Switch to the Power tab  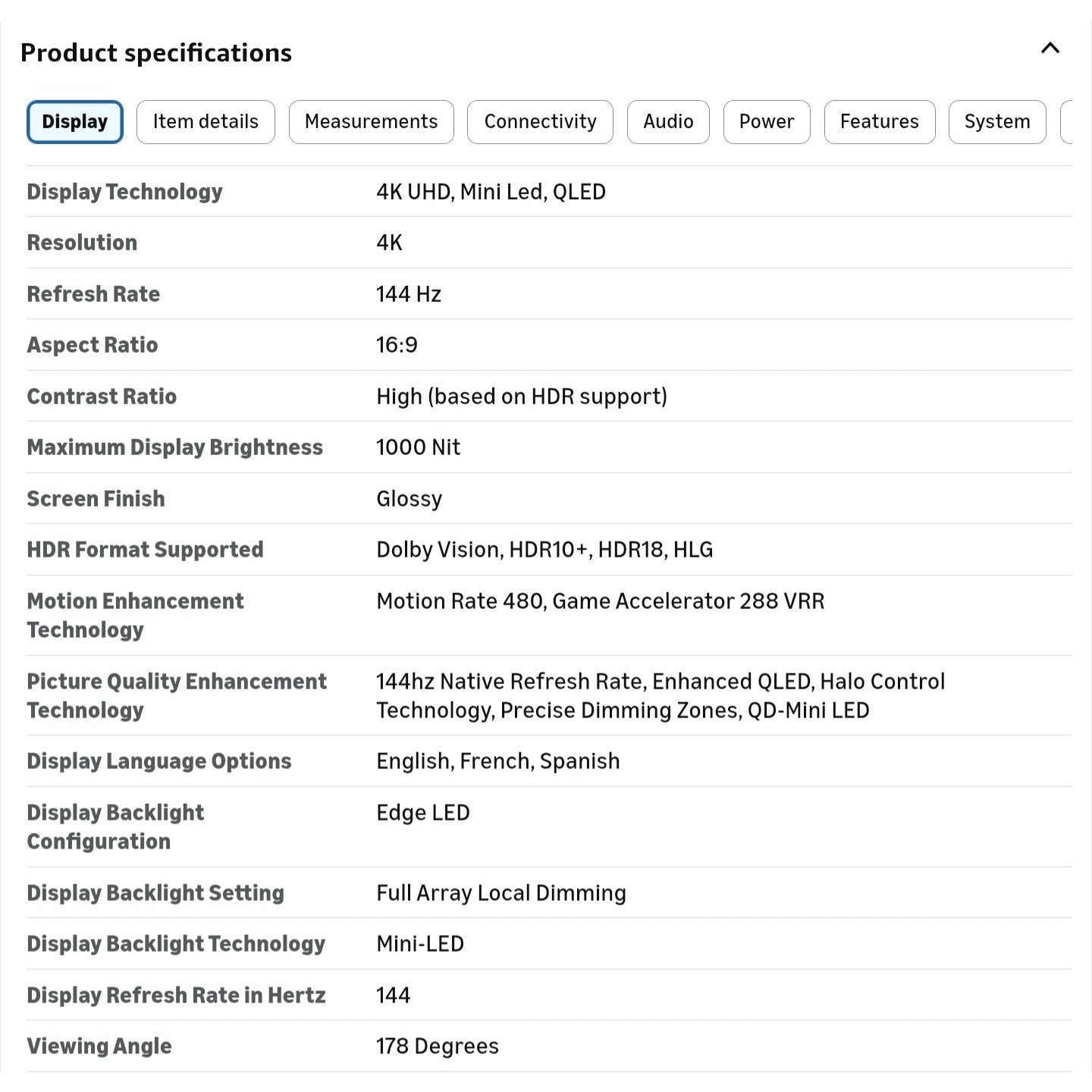click(x=767, y=122)
